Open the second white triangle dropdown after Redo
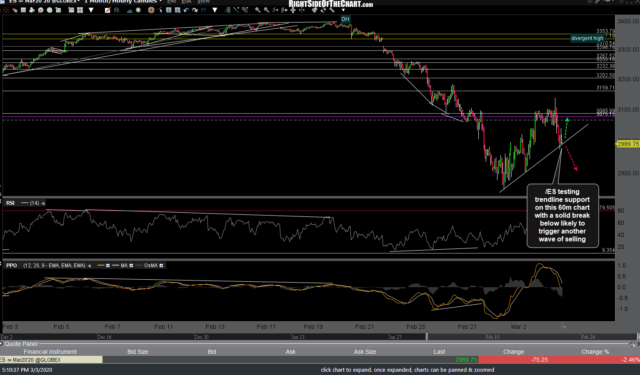This screenshot has height=375, width=640. pyautogui.click(x=215, y=10)
